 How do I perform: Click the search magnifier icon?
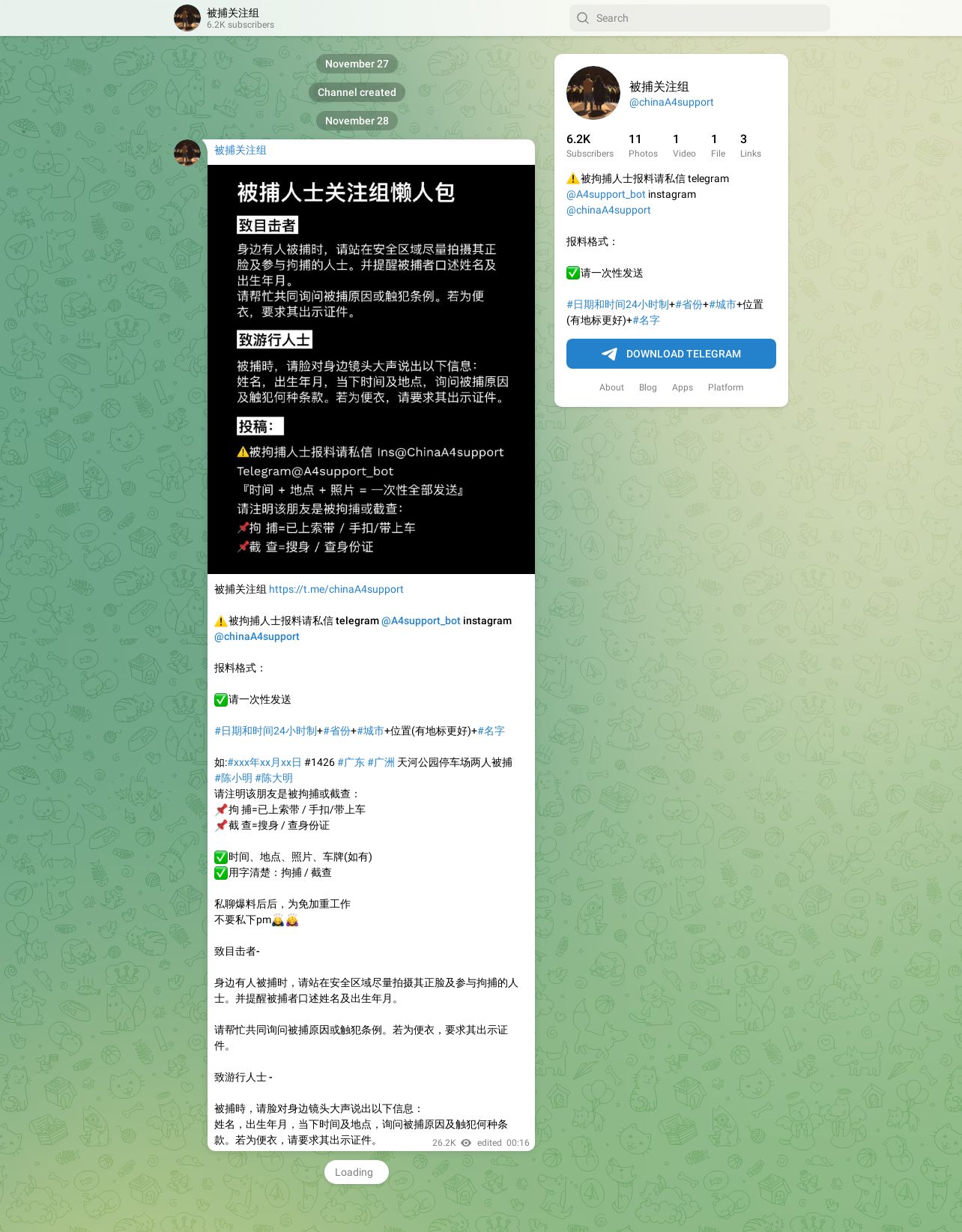pos(583,18)
